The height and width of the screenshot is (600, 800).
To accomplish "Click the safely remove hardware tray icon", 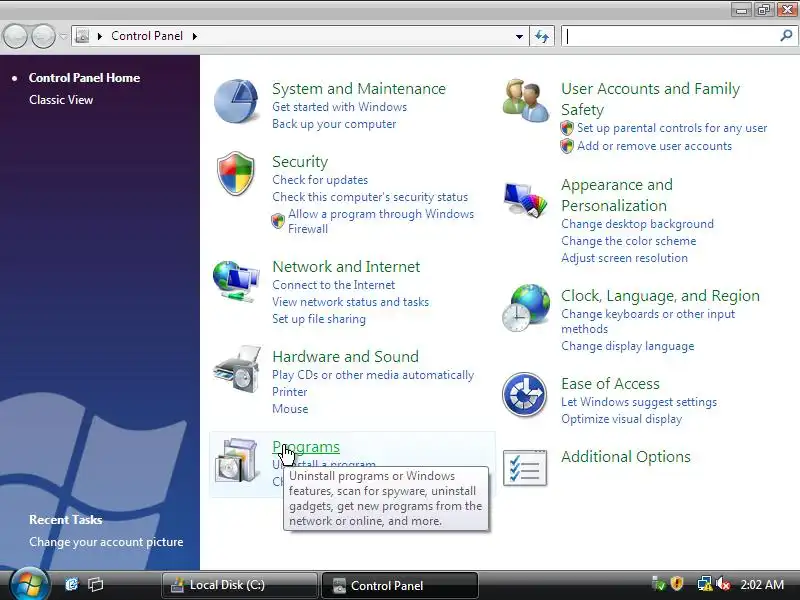I will tap(659, 584).
